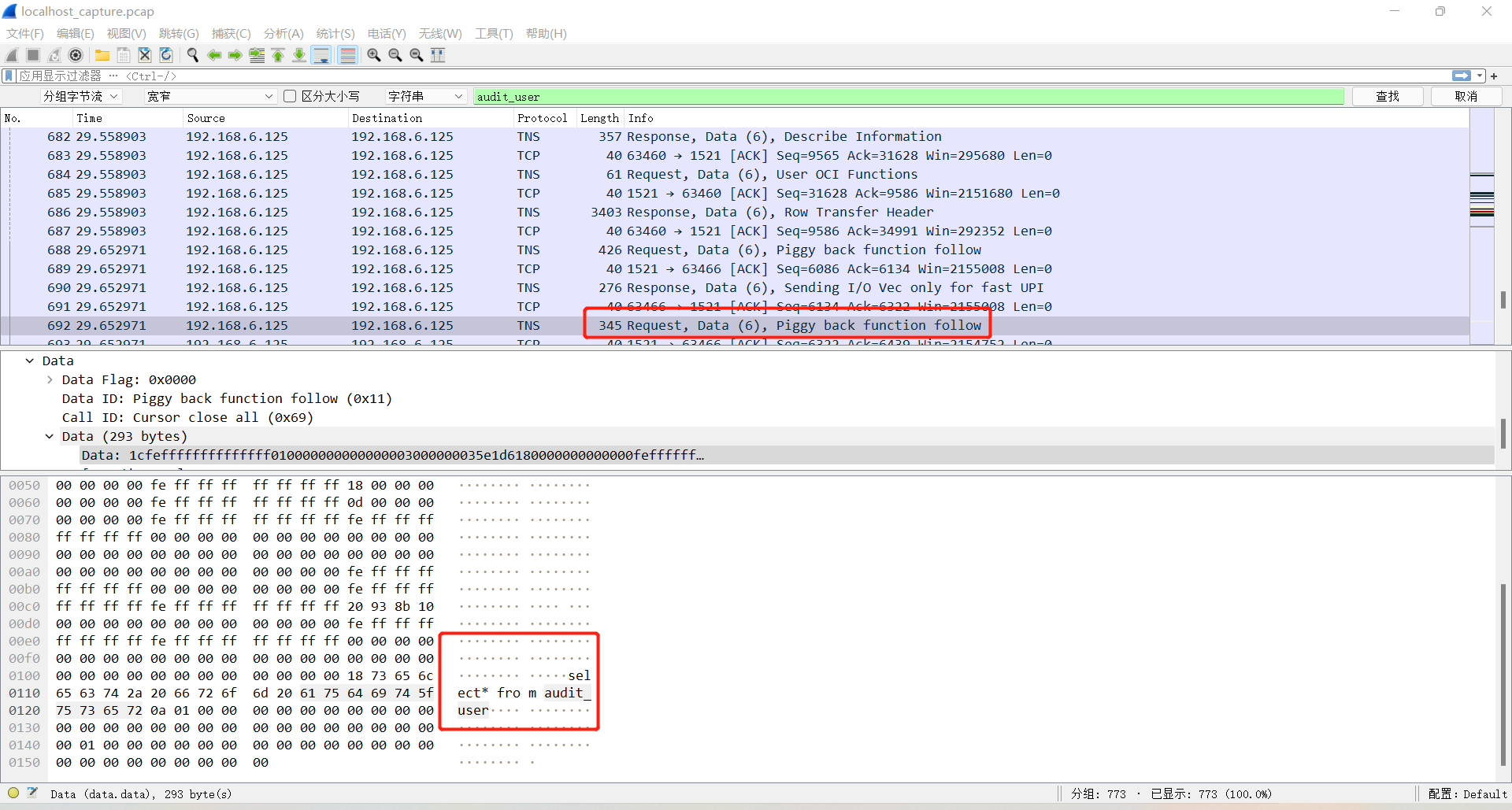The width and height of the screenshot is (1512, 810).
Task: Toggle colorize packet list icon
Action: 347,55
